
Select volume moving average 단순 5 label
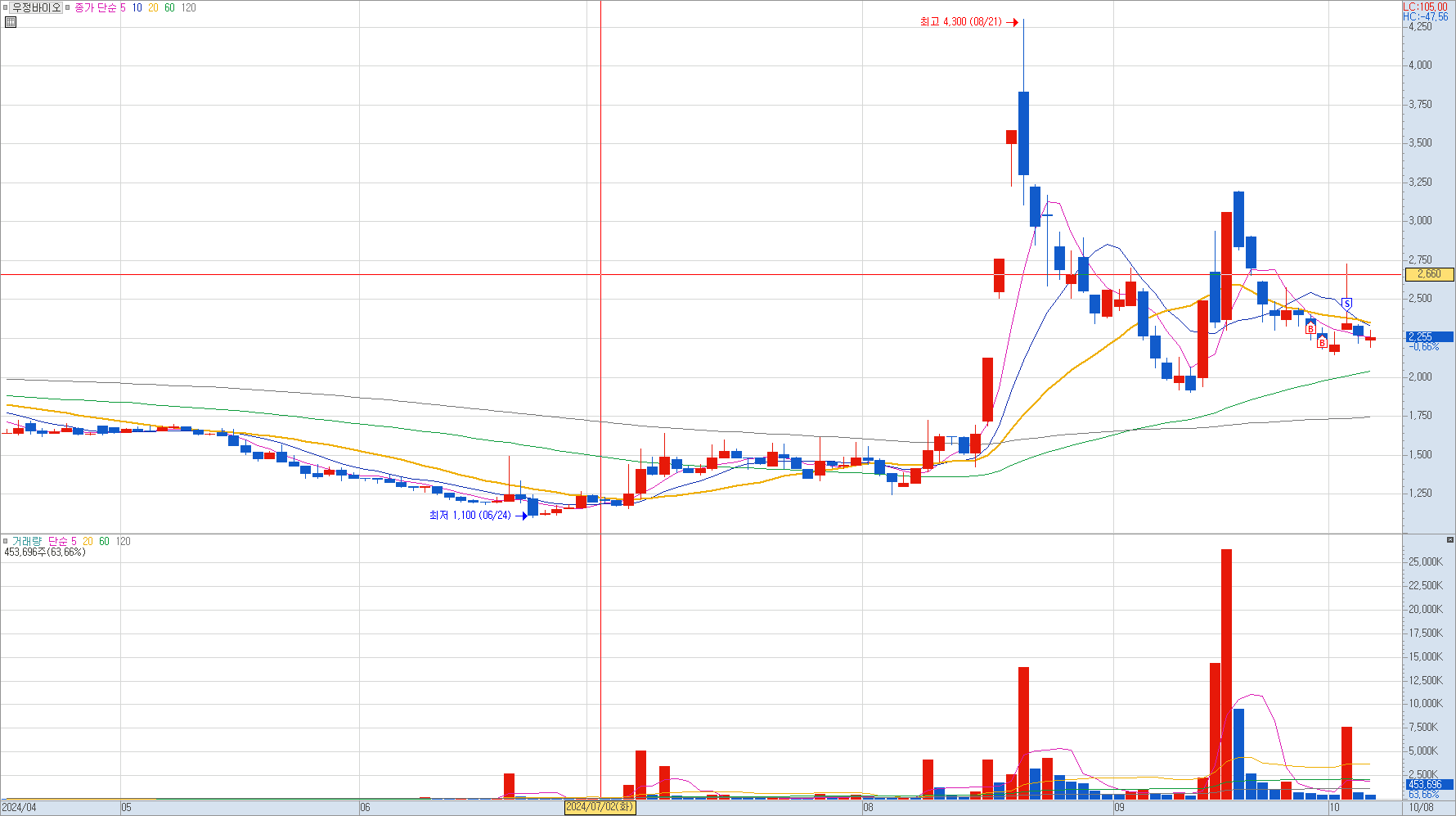tap(62, 541)
